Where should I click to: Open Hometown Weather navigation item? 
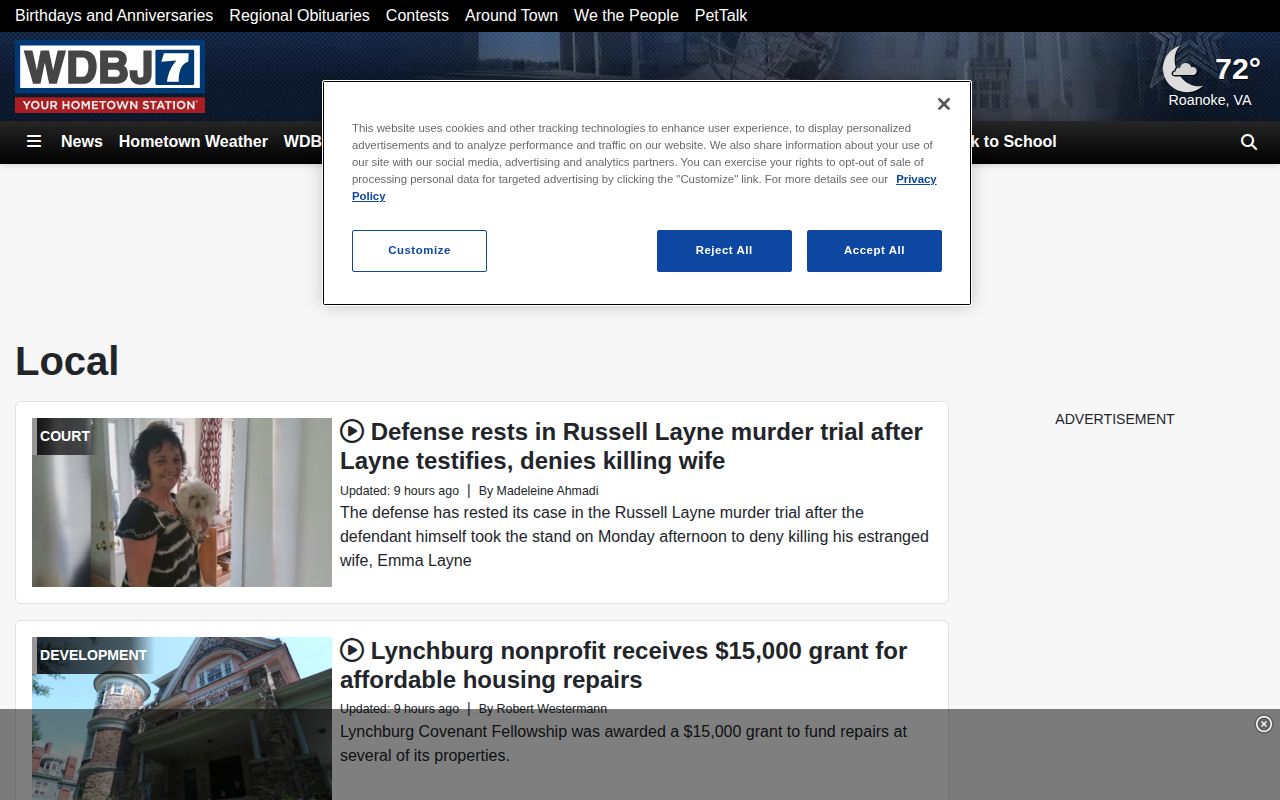(193, 142)
